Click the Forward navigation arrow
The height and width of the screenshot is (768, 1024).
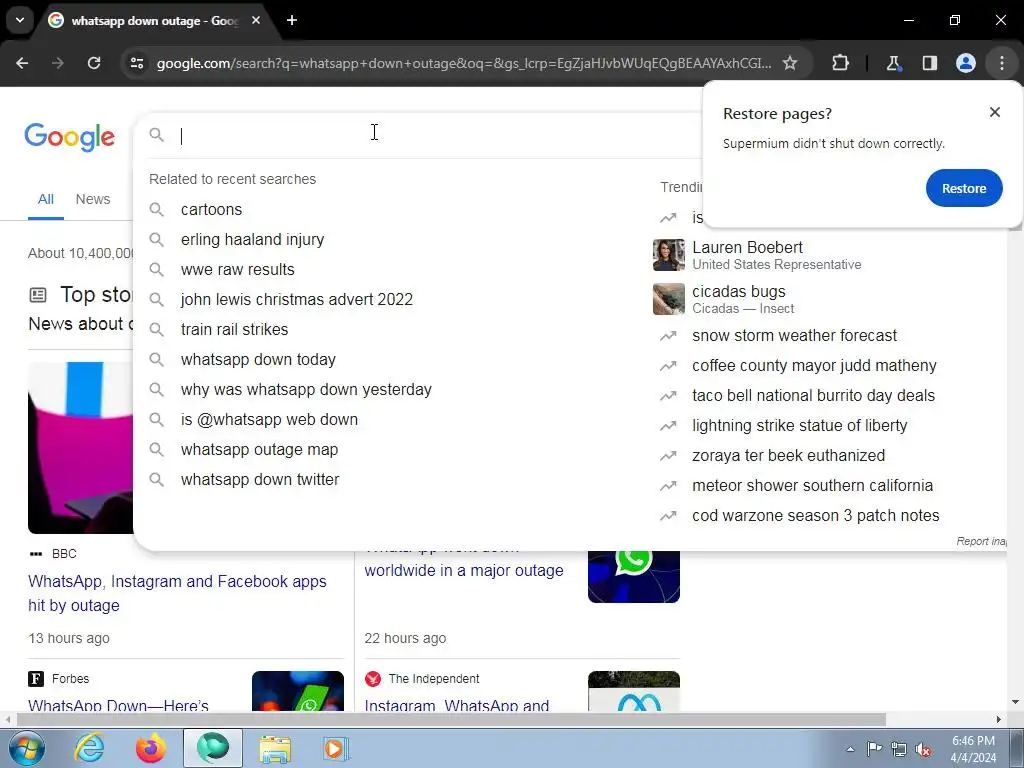(58, 63)
